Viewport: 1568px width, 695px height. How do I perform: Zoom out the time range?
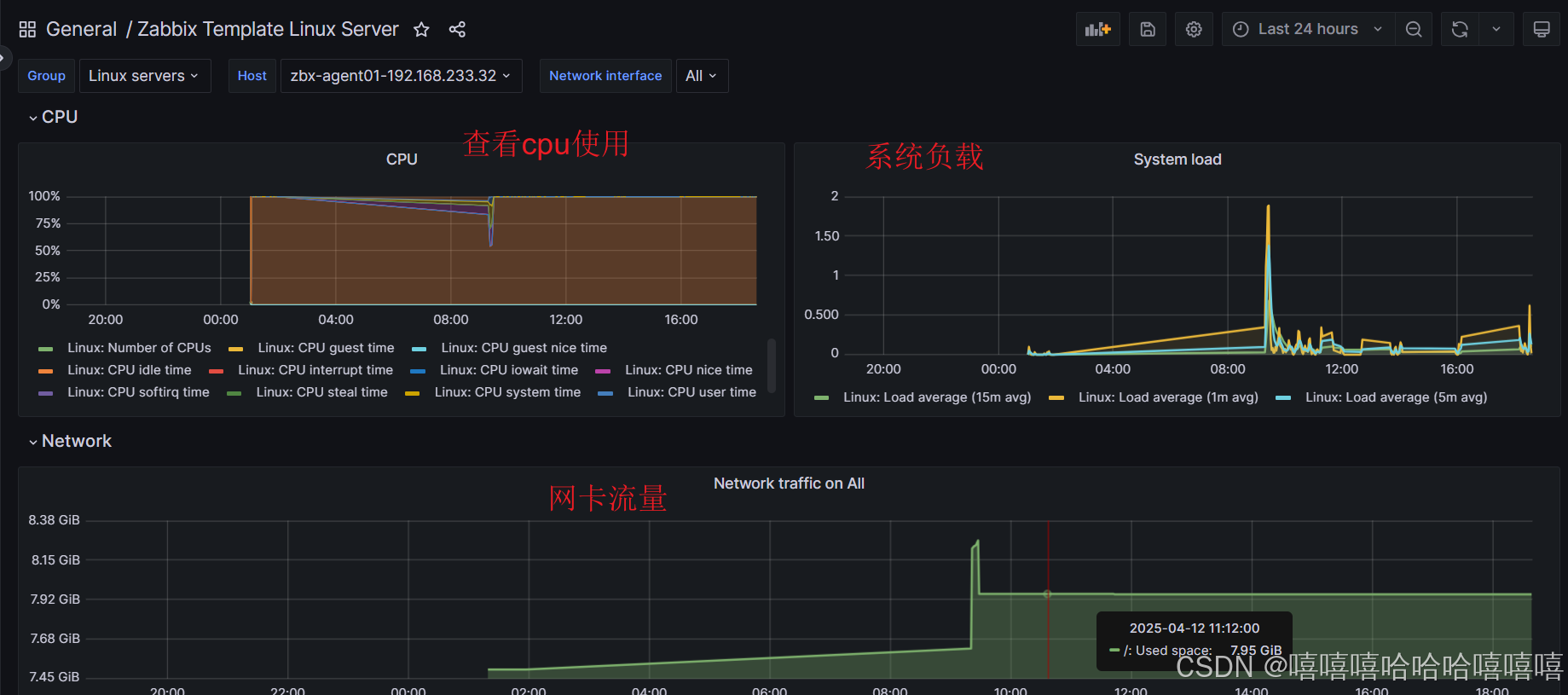[1414, 29]
